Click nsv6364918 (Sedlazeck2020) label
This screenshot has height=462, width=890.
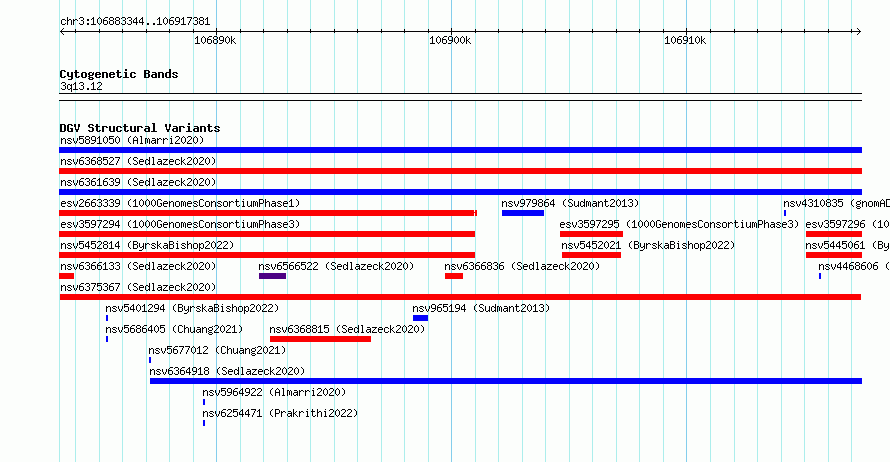[x=227, y=371]
